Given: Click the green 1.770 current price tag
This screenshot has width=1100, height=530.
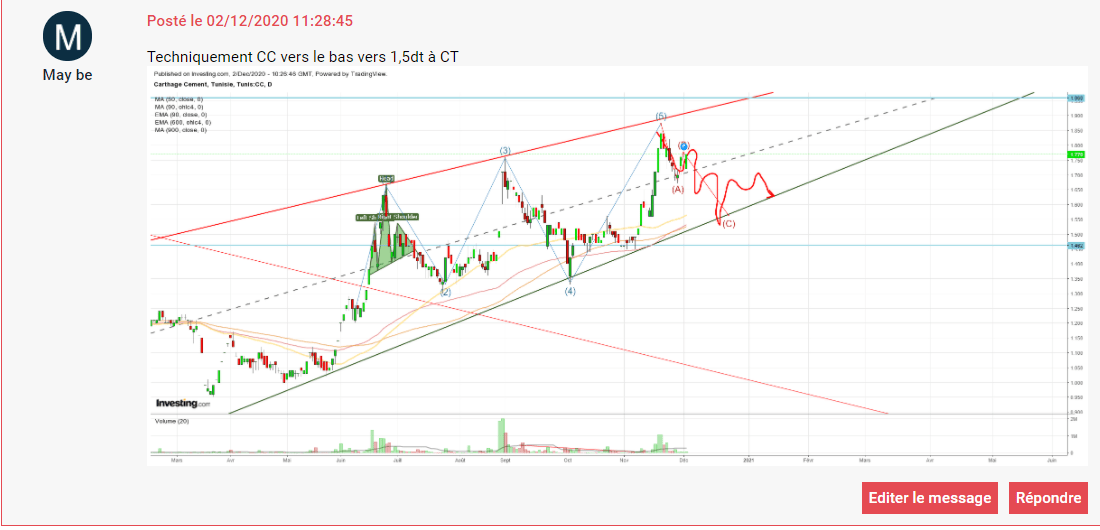Looking at the screenshot, I should tap(1074, 154).
